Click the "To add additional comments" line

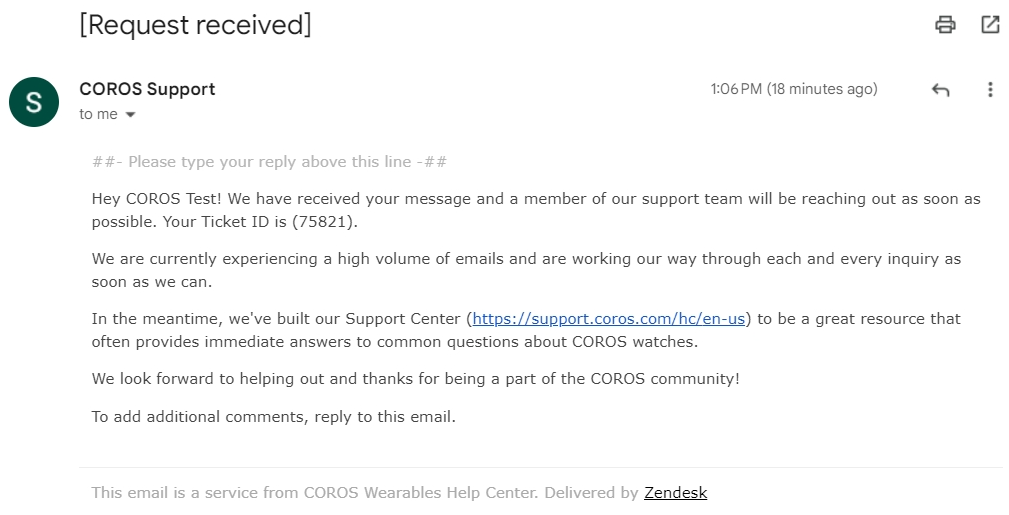coord(273,416)
